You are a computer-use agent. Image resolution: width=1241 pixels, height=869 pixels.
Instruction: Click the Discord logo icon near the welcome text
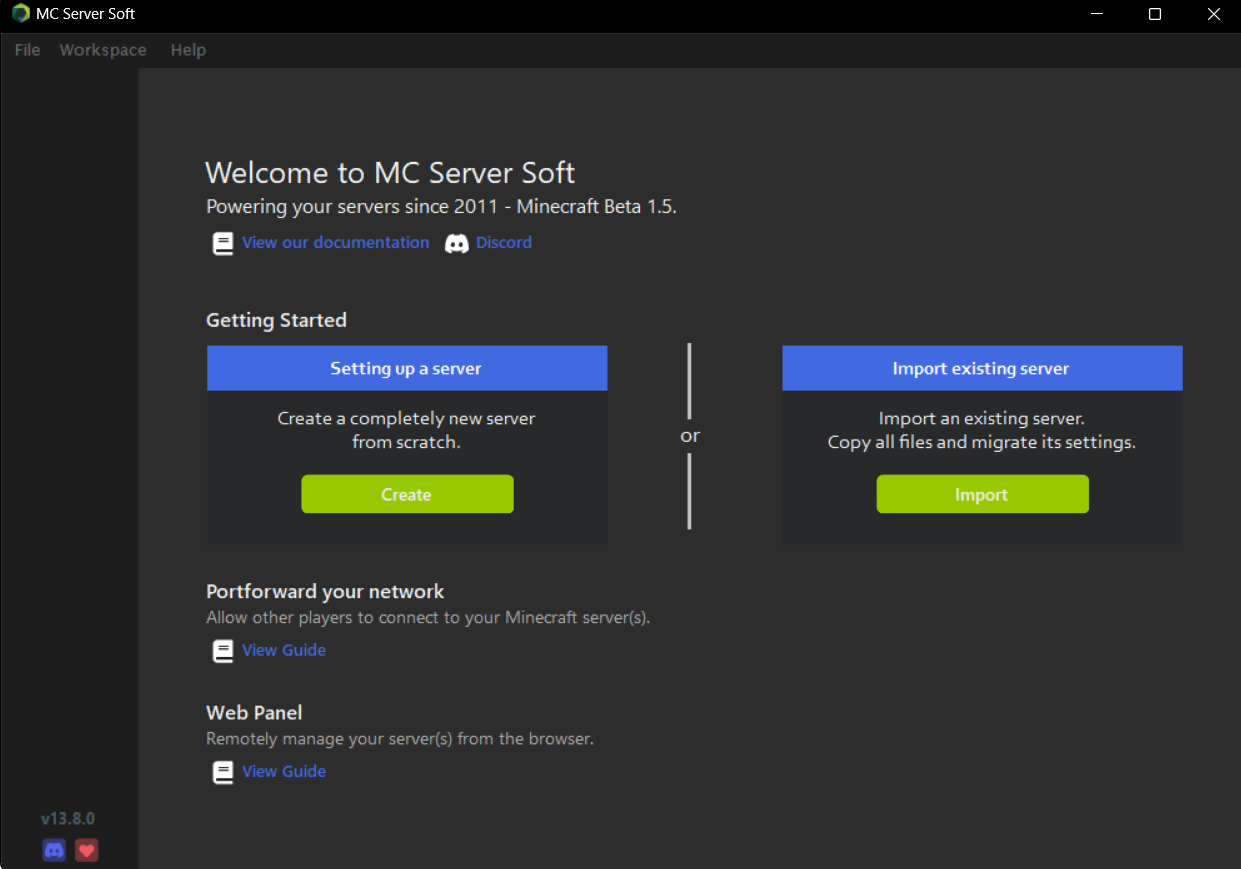point(457,243)
